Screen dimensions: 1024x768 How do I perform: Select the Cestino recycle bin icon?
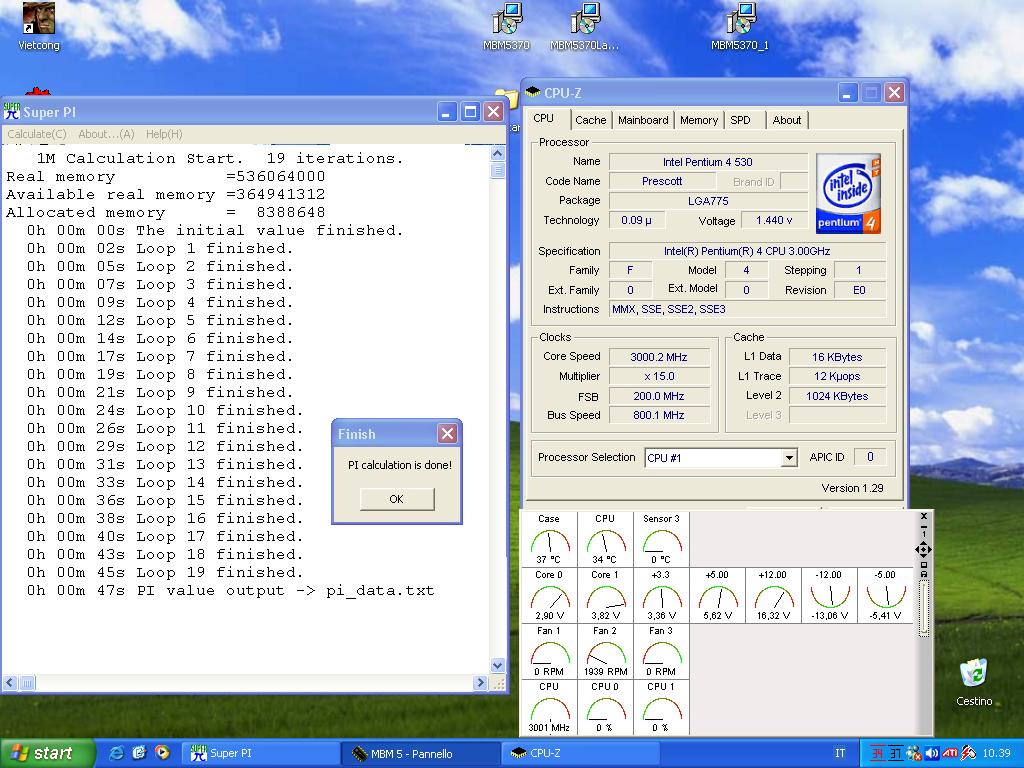point(974,682)
